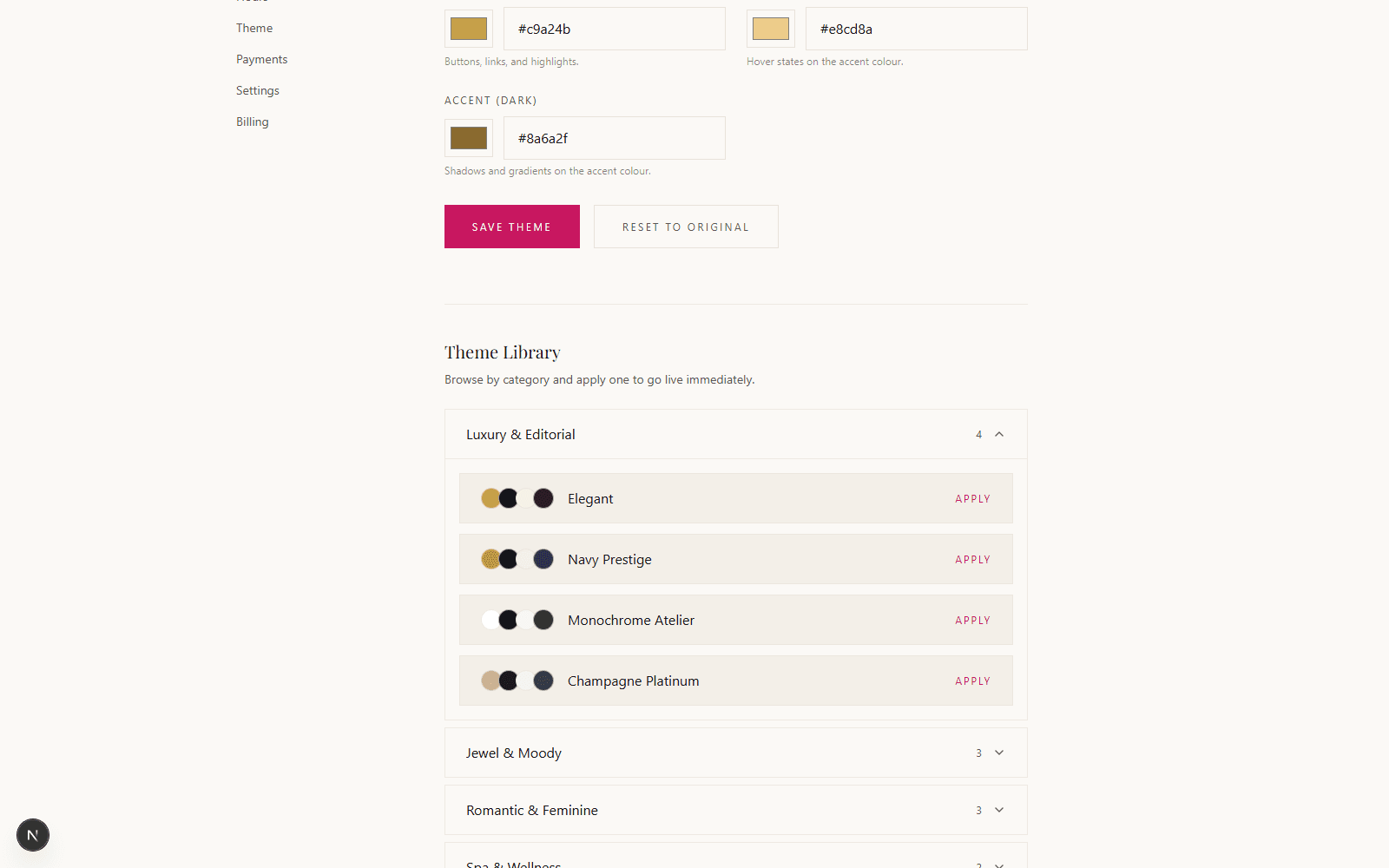Expand the Jewel & Moody category

coord(735,753)
